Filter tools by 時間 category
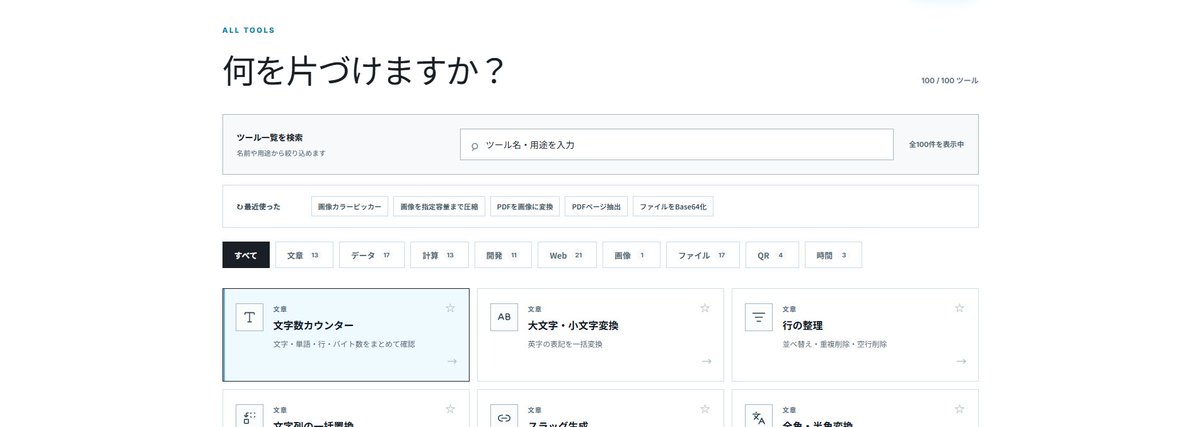1200x427 pixels. (x=833, y=255)
